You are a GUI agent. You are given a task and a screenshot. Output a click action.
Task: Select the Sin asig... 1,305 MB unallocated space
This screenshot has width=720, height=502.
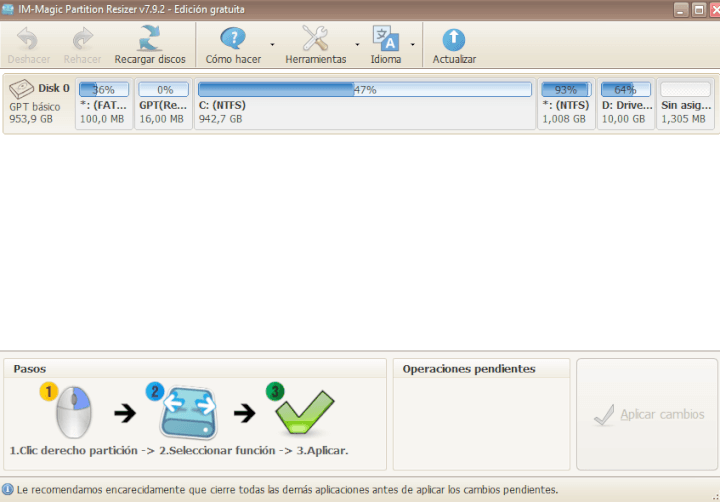[x=686, y=103]
